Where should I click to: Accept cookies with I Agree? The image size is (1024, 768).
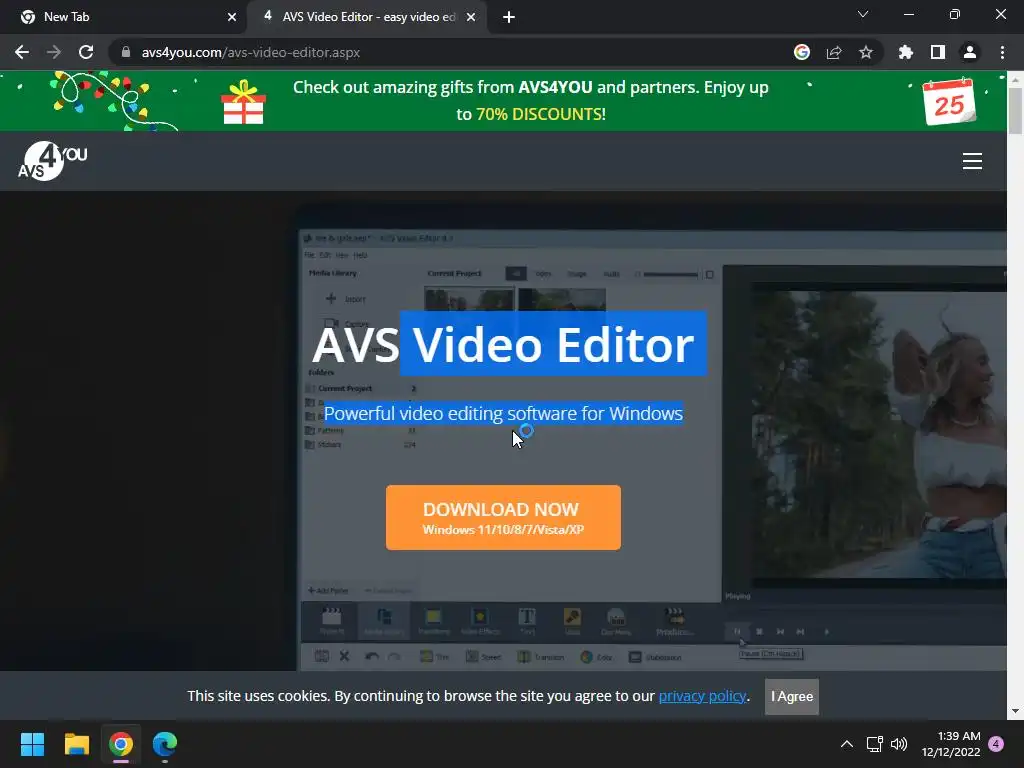(x=792, y=697)
